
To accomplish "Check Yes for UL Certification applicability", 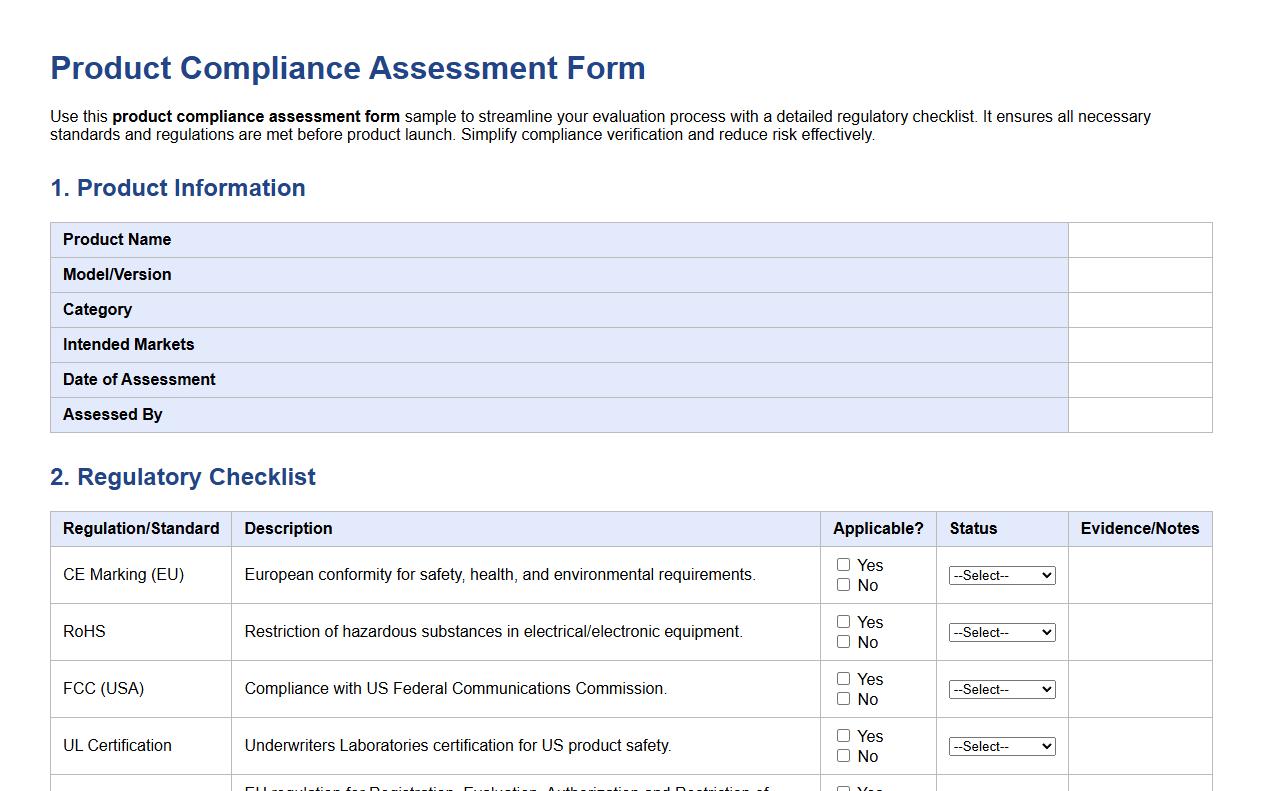I will point(844,735).
